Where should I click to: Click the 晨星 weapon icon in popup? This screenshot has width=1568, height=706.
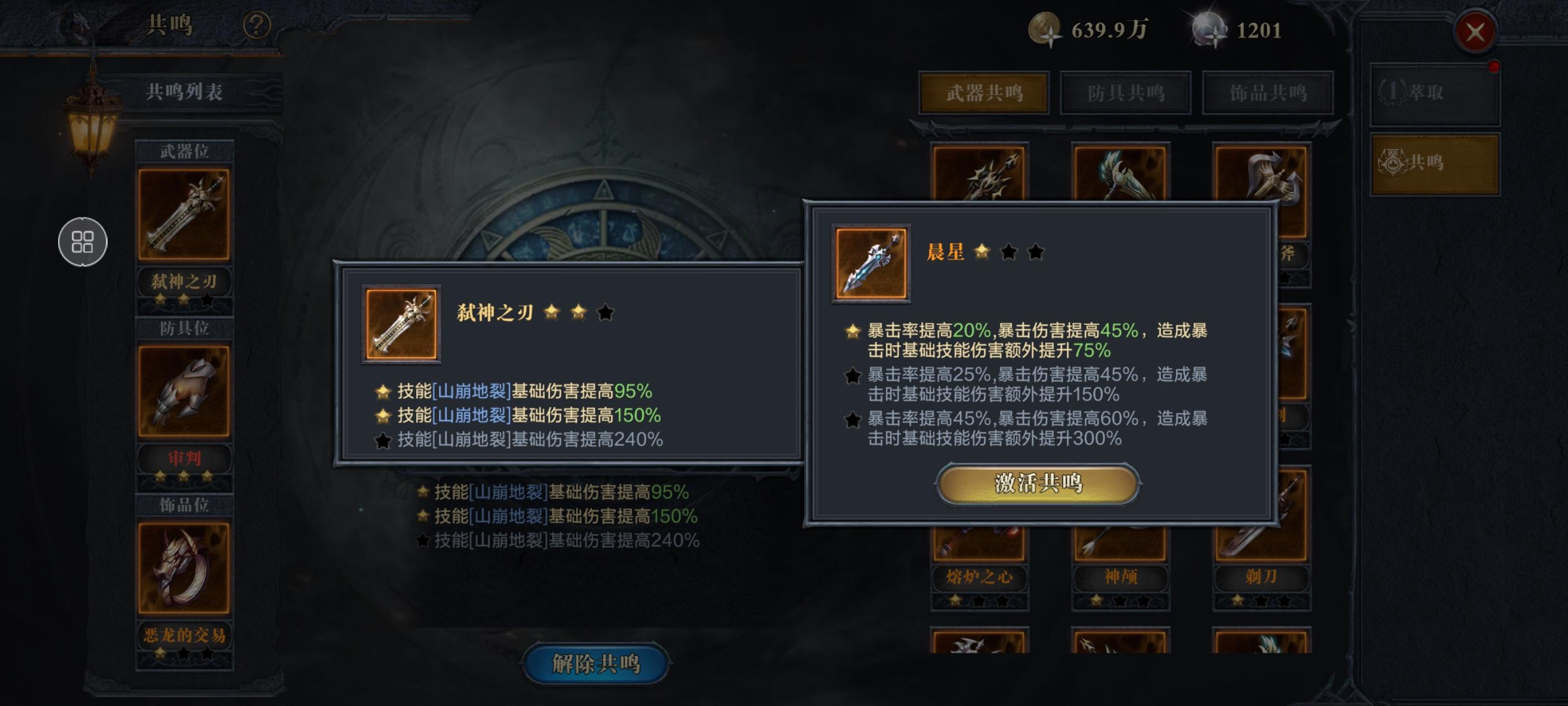(x=871, y=263)
